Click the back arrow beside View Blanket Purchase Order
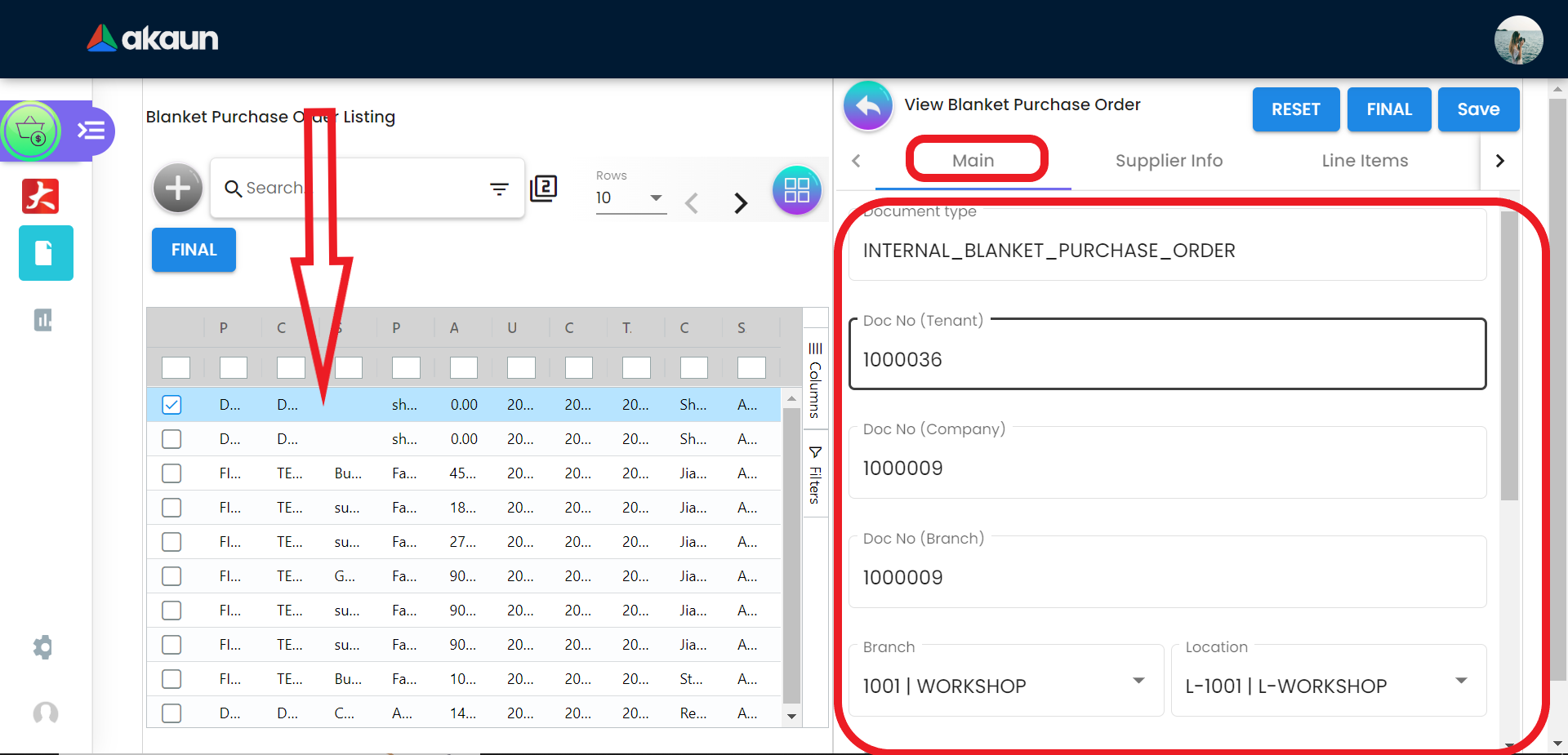Viewport: 1568px width, 755px height. pyautogui.click(x=867, y=106)
